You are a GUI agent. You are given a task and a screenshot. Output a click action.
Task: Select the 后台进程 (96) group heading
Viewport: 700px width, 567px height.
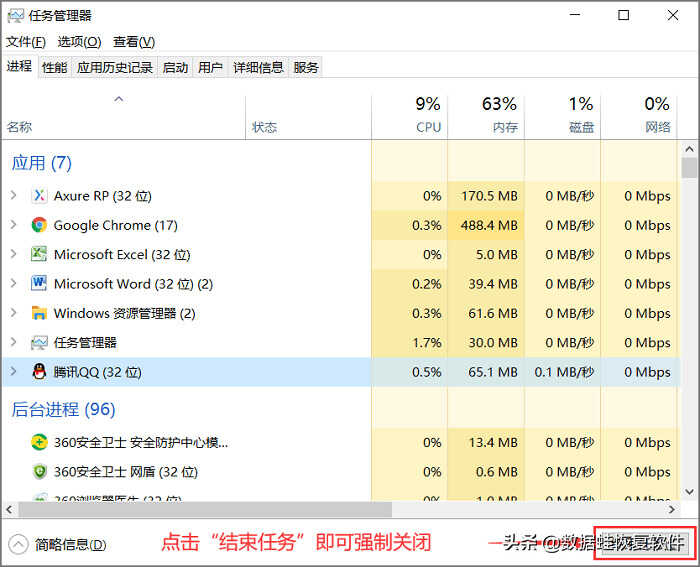[63, 409]
